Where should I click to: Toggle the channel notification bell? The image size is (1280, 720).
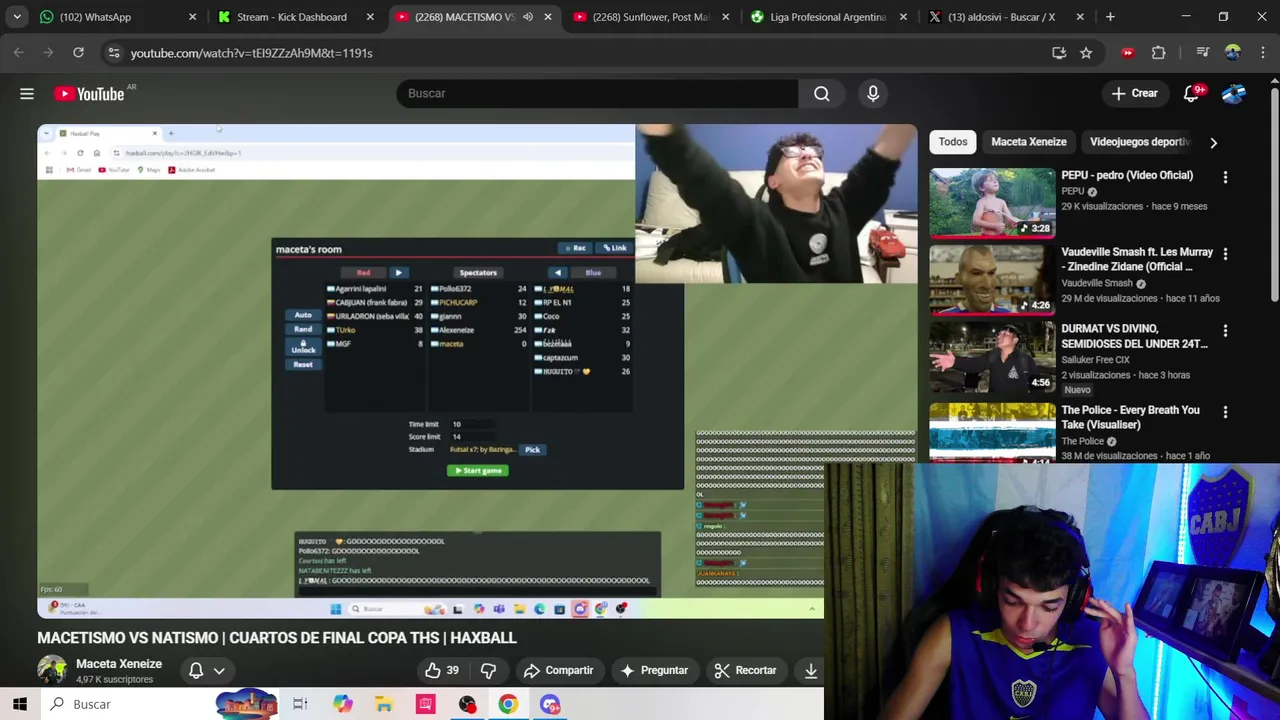196,671
